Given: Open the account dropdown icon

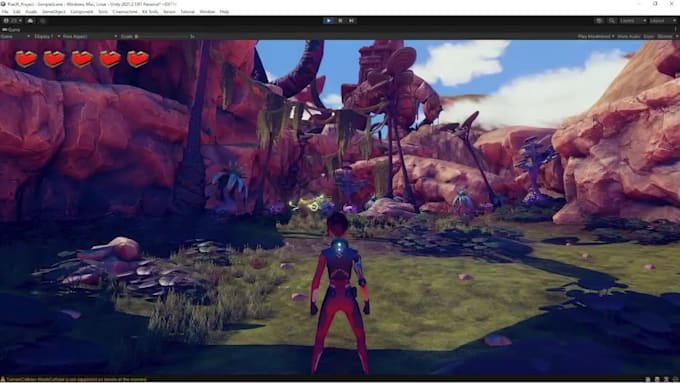Looking at the screenshot, I should (x=13, y=20).
